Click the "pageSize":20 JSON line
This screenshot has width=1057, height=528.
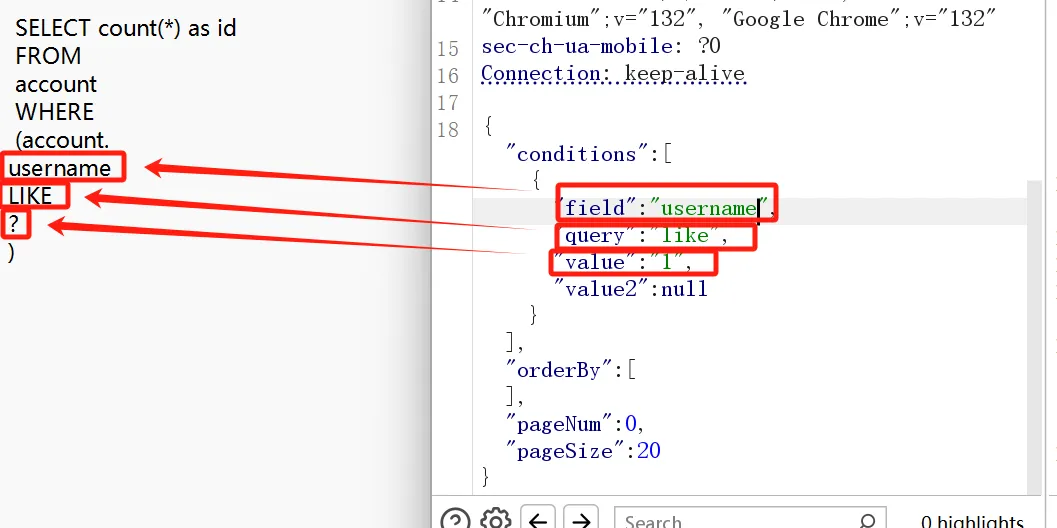pyautogui.click(x=584, y=451)
